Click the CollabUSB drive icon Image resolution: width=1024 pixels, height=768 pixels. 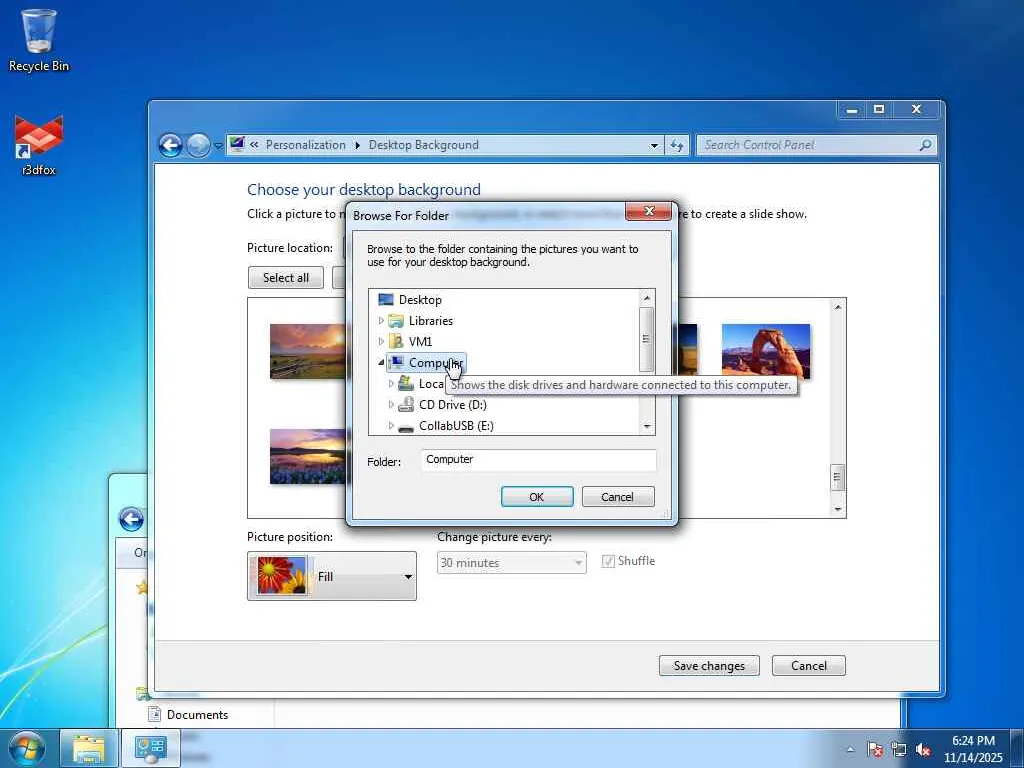tap(406, 428)
